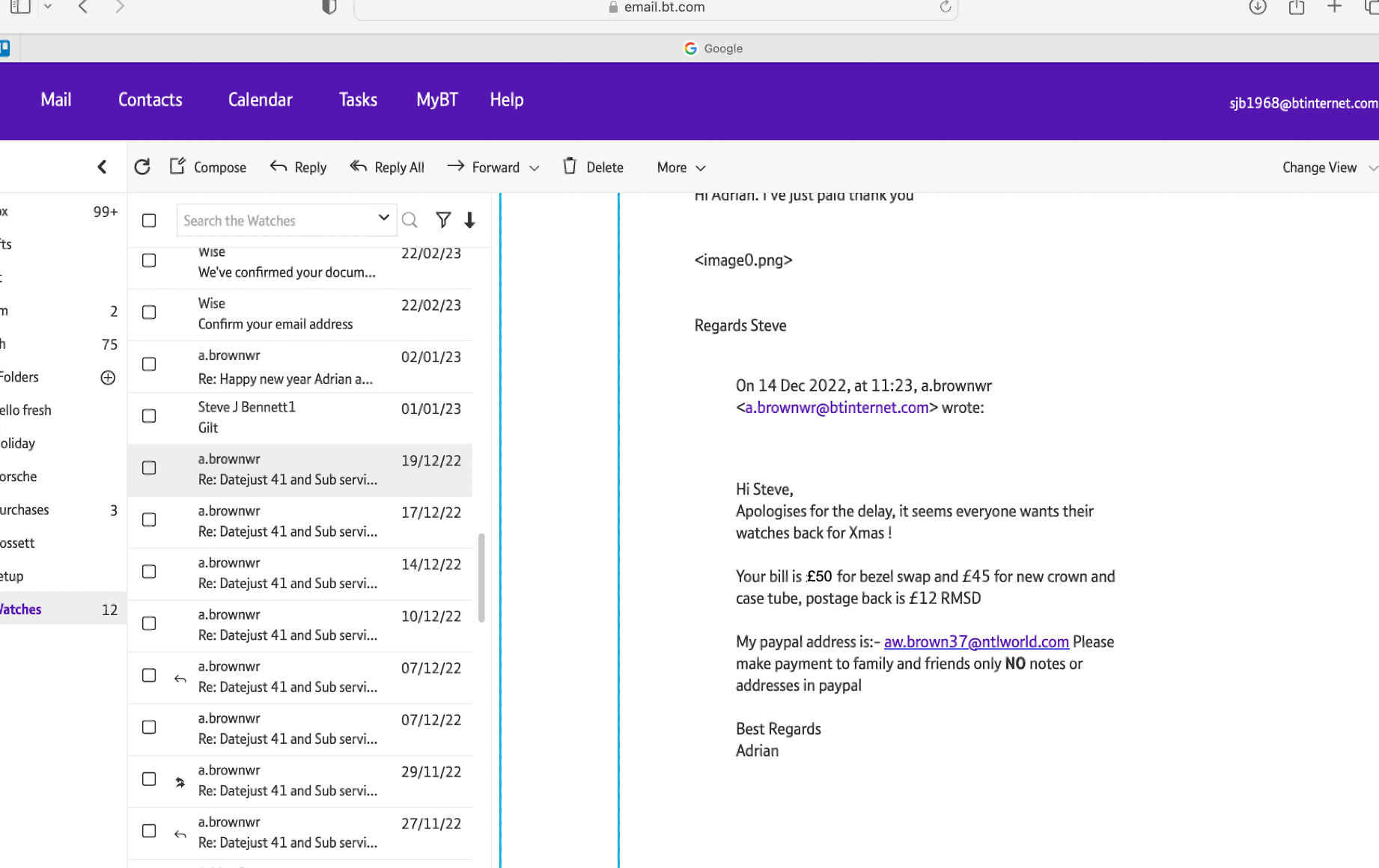Click the a.brownwr@btinternet.com address link
This screenshot has width=1379, height=868.
836,408
